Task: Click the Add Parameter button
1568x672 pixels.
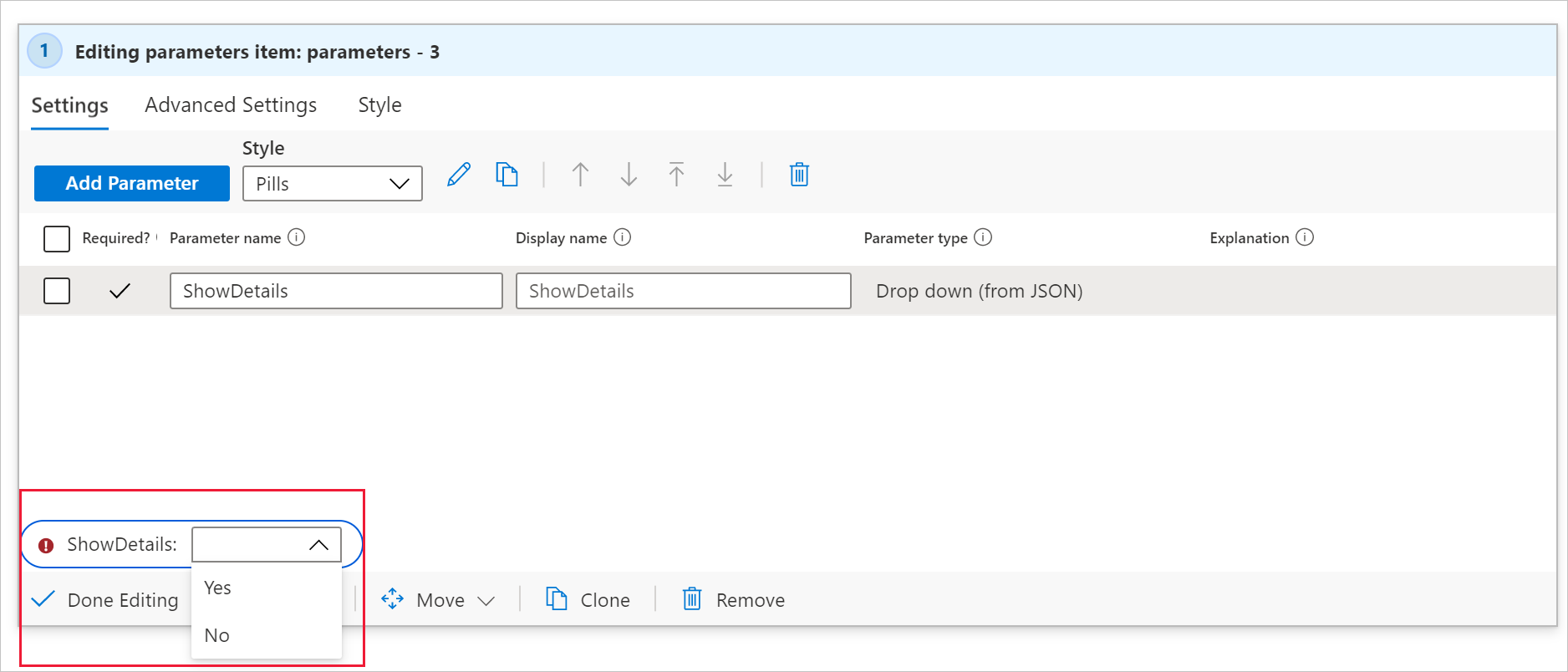Action: tap(132, 183)
